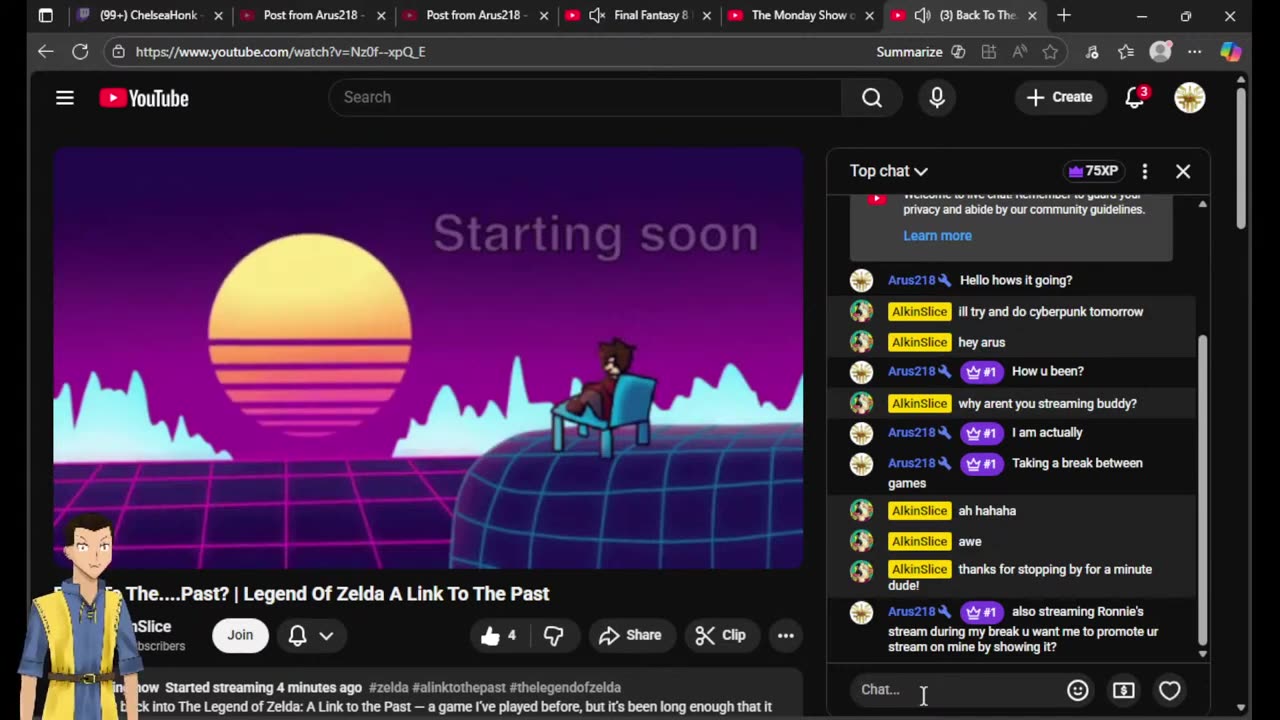This screenshot has height=720, width=1280.
Task: Open the YouTube hamburger guide menu
Action: [65, 98]
